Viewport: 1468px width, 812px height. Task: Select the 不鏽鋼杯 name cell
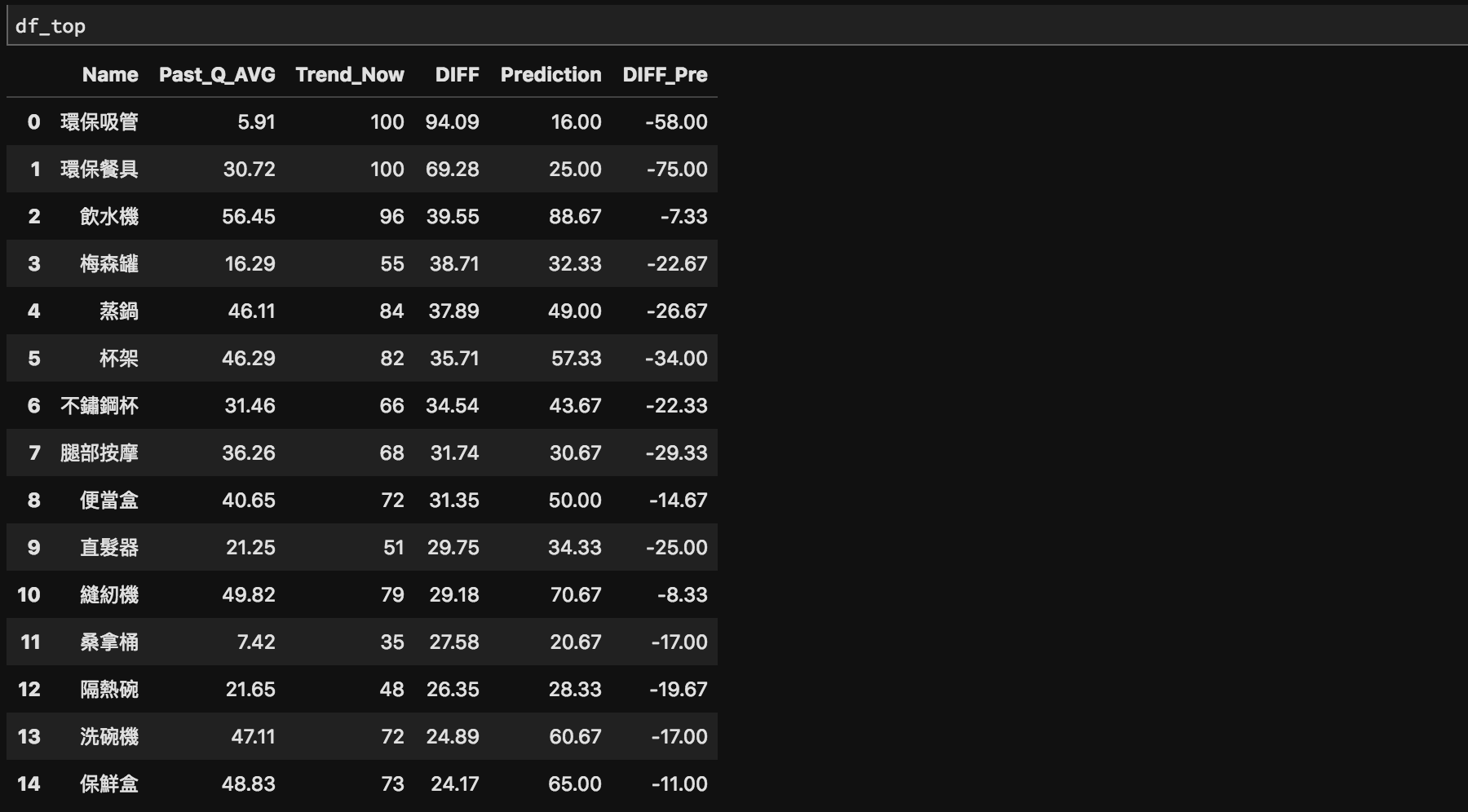click(x=99, y=406)
